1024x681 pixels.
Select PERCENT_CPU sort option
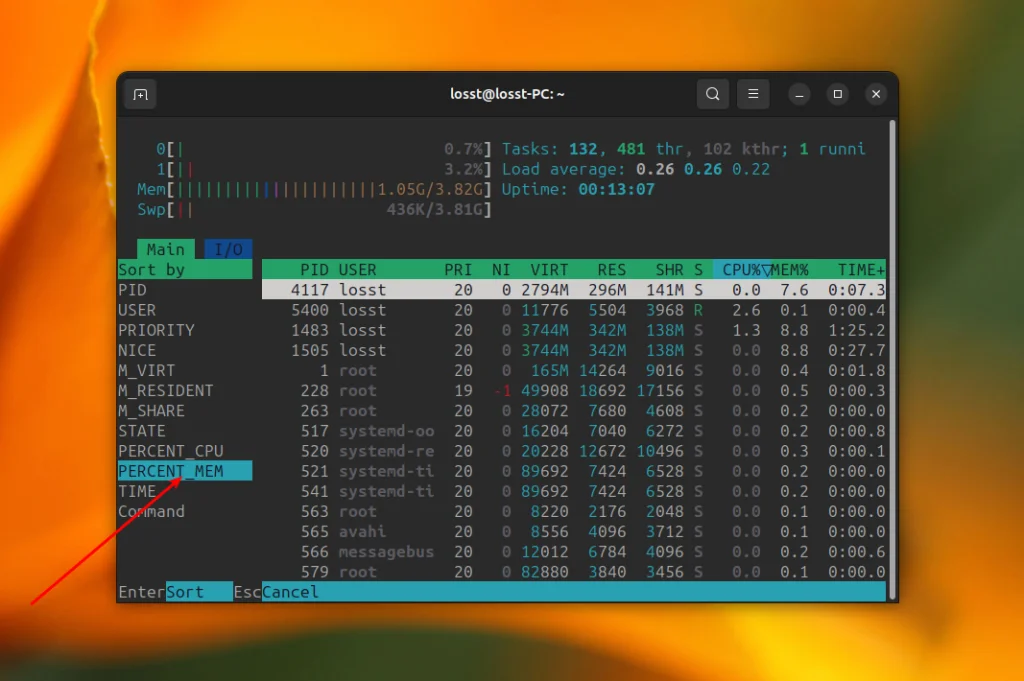[x=171, y=451]
